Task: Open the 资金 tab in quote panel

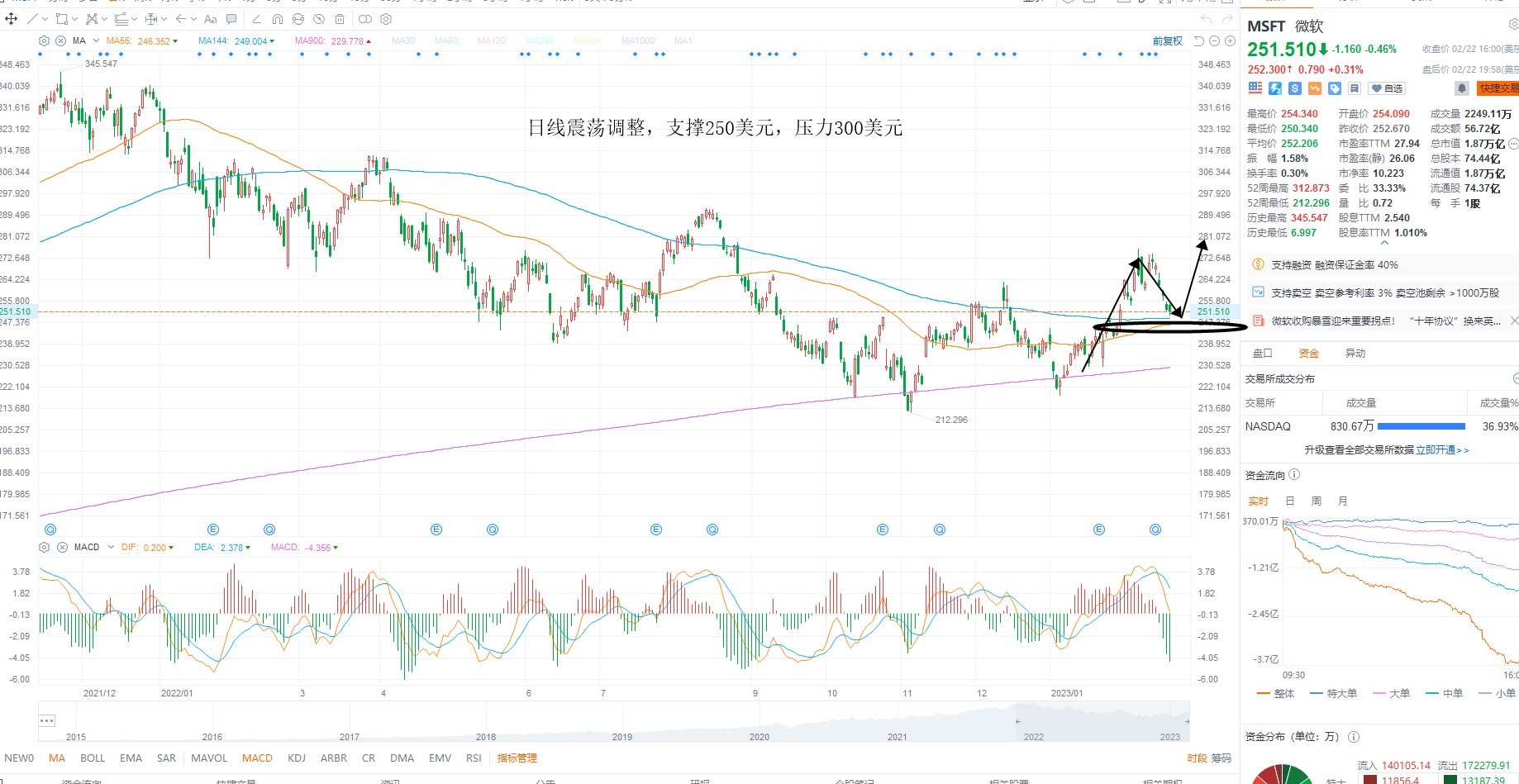Action: coord(1309,353)
